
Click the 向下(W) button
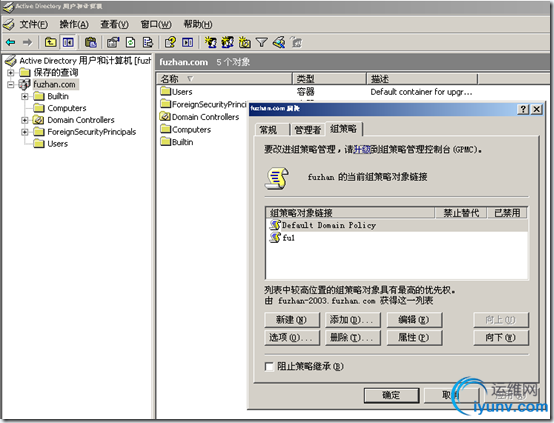click(501, 337)
